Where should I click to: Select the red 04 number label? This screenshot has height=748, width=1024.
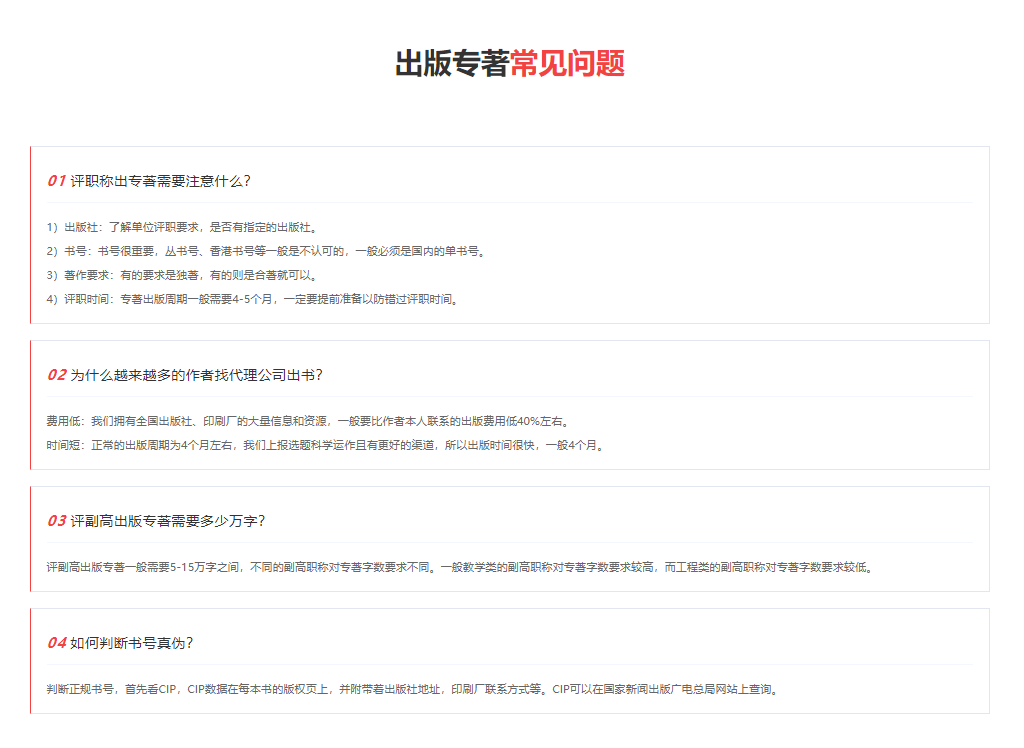pos(56,643)
